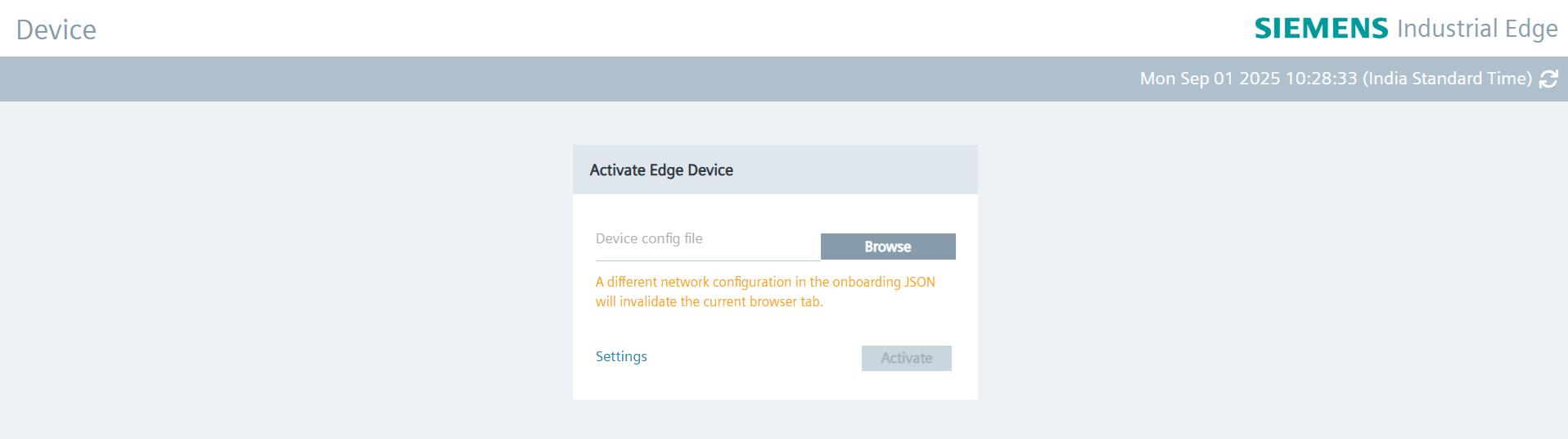Click blank space between Settings and Activate
This screenshot has width=1568, height=439.
click(753, 358)
